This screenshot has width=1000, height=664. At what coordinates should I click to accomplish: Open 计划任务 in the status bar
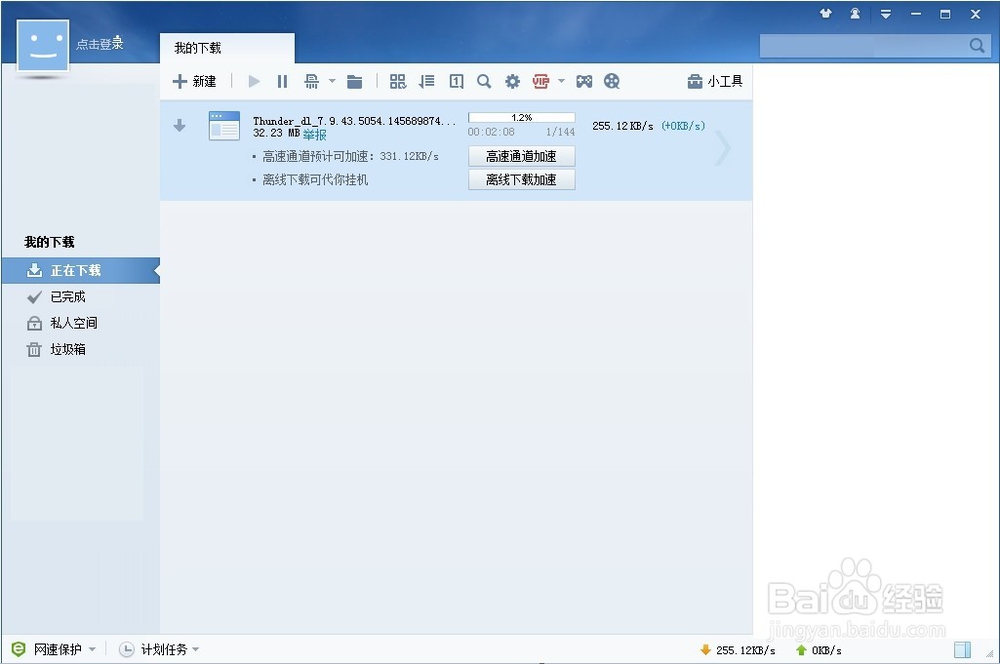(x=165, y=649)
